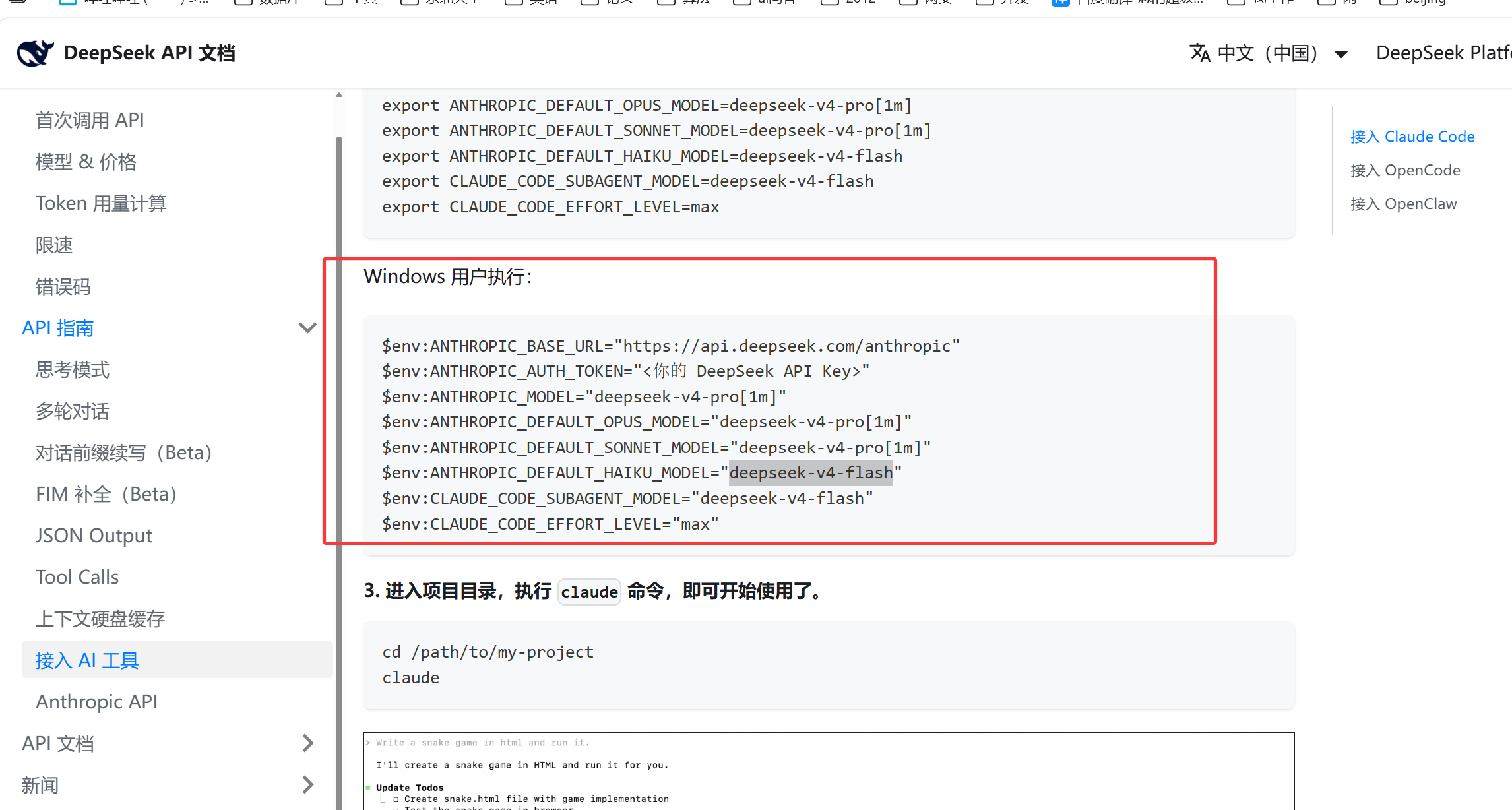Click 'export CLAUDE_CODE_EFFORT_LEVEL=max' code line
This screenshot has height=810, width=1512.
coord(550,207)
